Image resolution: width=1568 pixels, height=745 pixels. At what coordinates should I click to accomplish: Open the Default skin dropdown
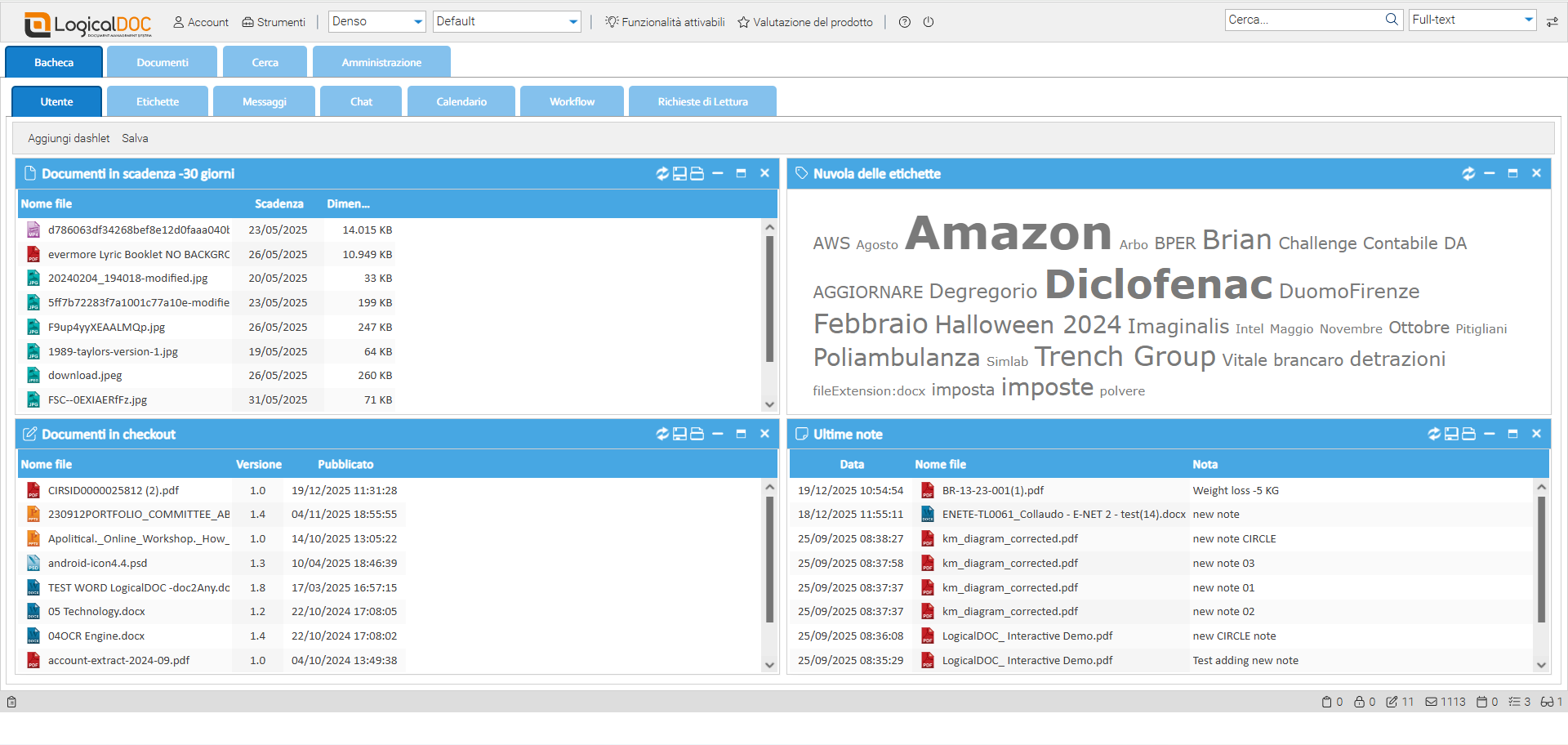coord(507,21)
